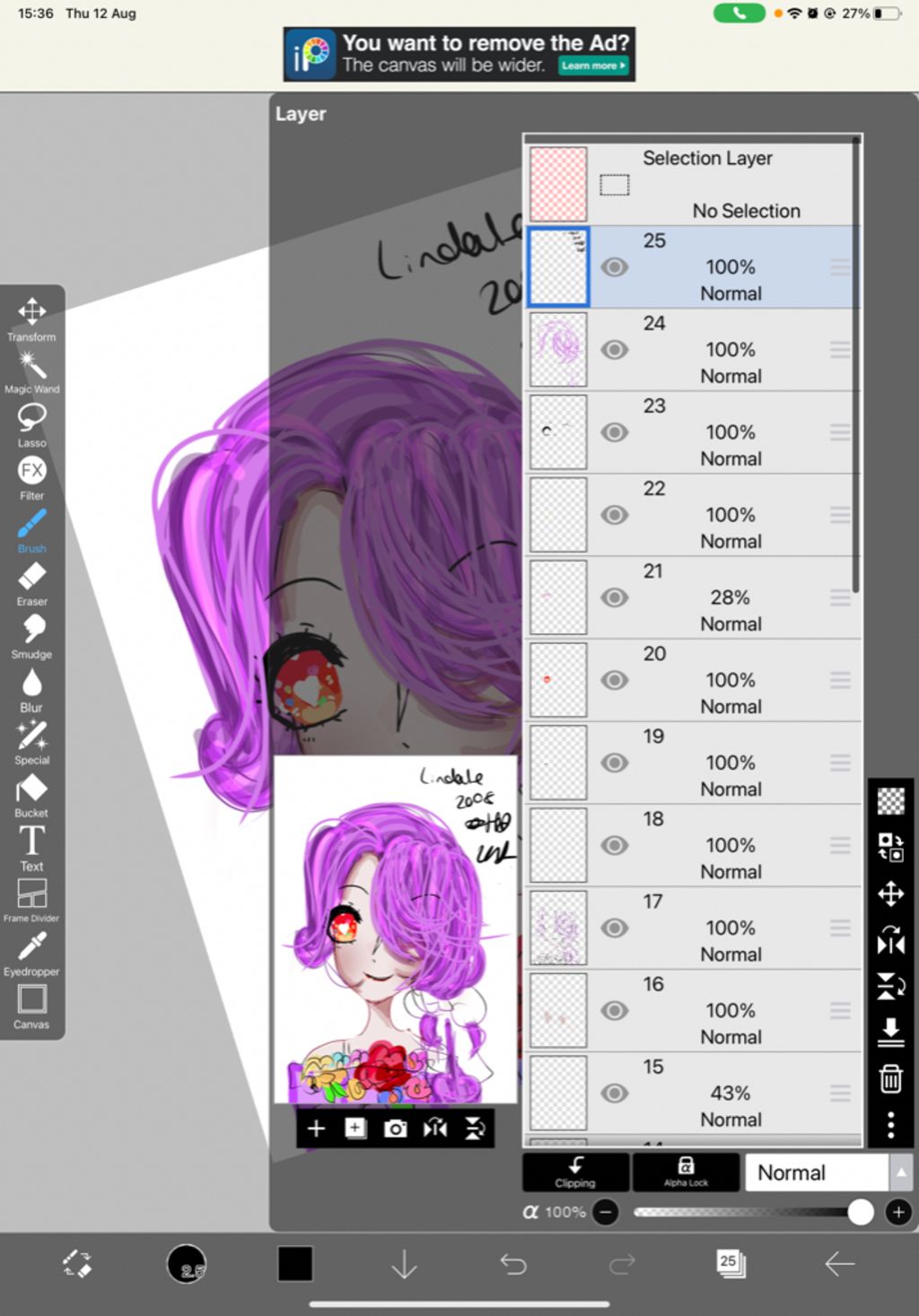Click the canvas preview thumbnail
The width and height of the screenshot is (919, 1316).
pyautogui.click(x=396, y=928)
